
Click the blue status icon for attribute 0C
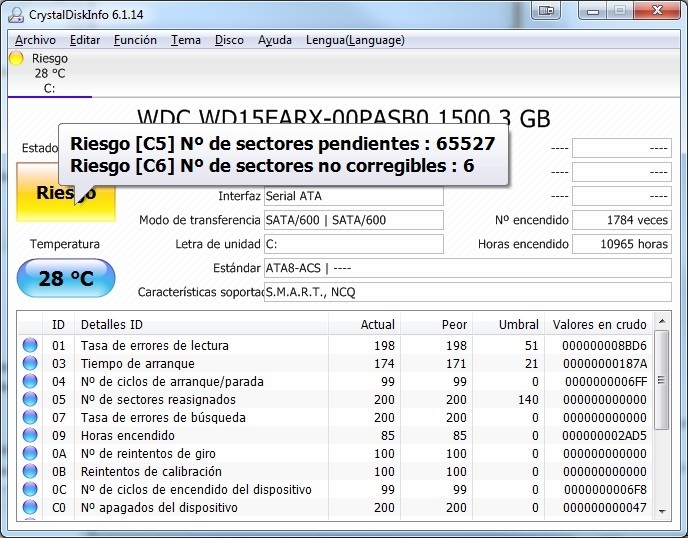point(30,489)
